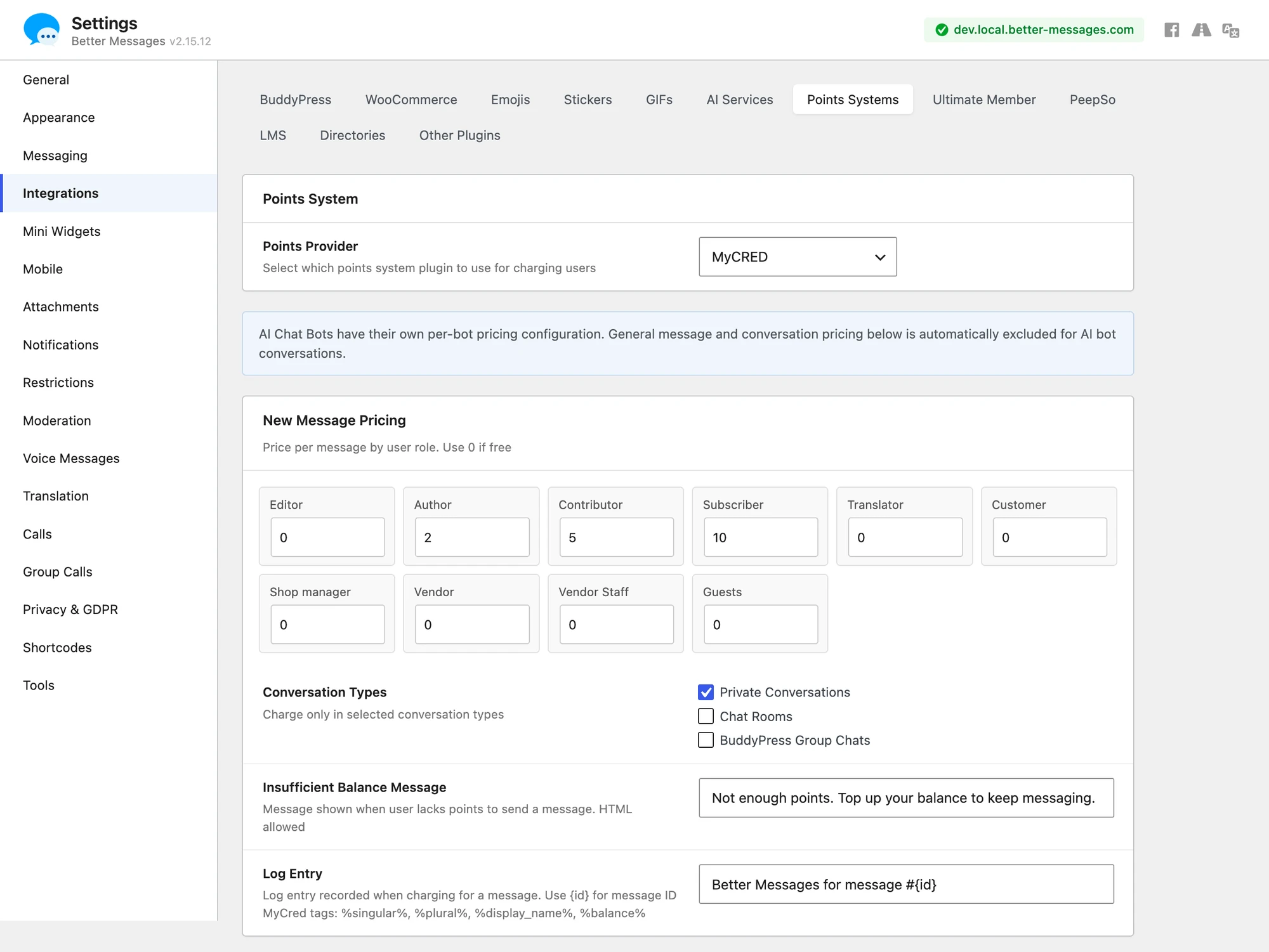
Task: Open Restrictions settings
Action: click(108, 382)
